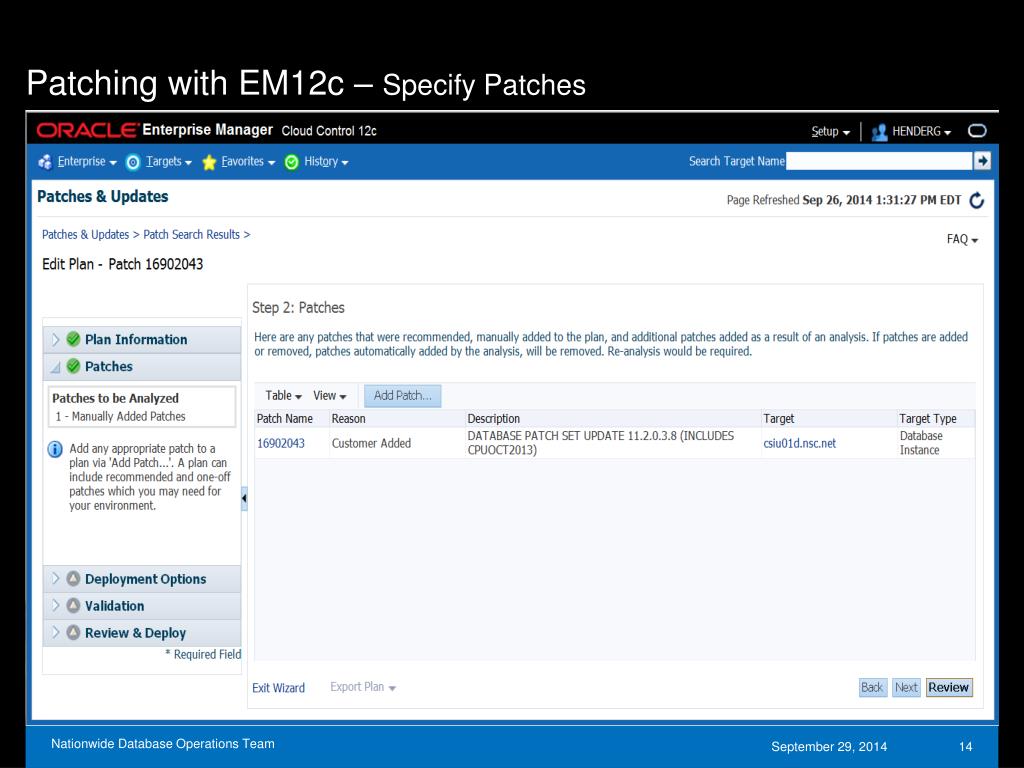Screen dimensions: 1024x768
Task: Select the 1 - Manually Added Patches entry
Action: pos(120,417)
